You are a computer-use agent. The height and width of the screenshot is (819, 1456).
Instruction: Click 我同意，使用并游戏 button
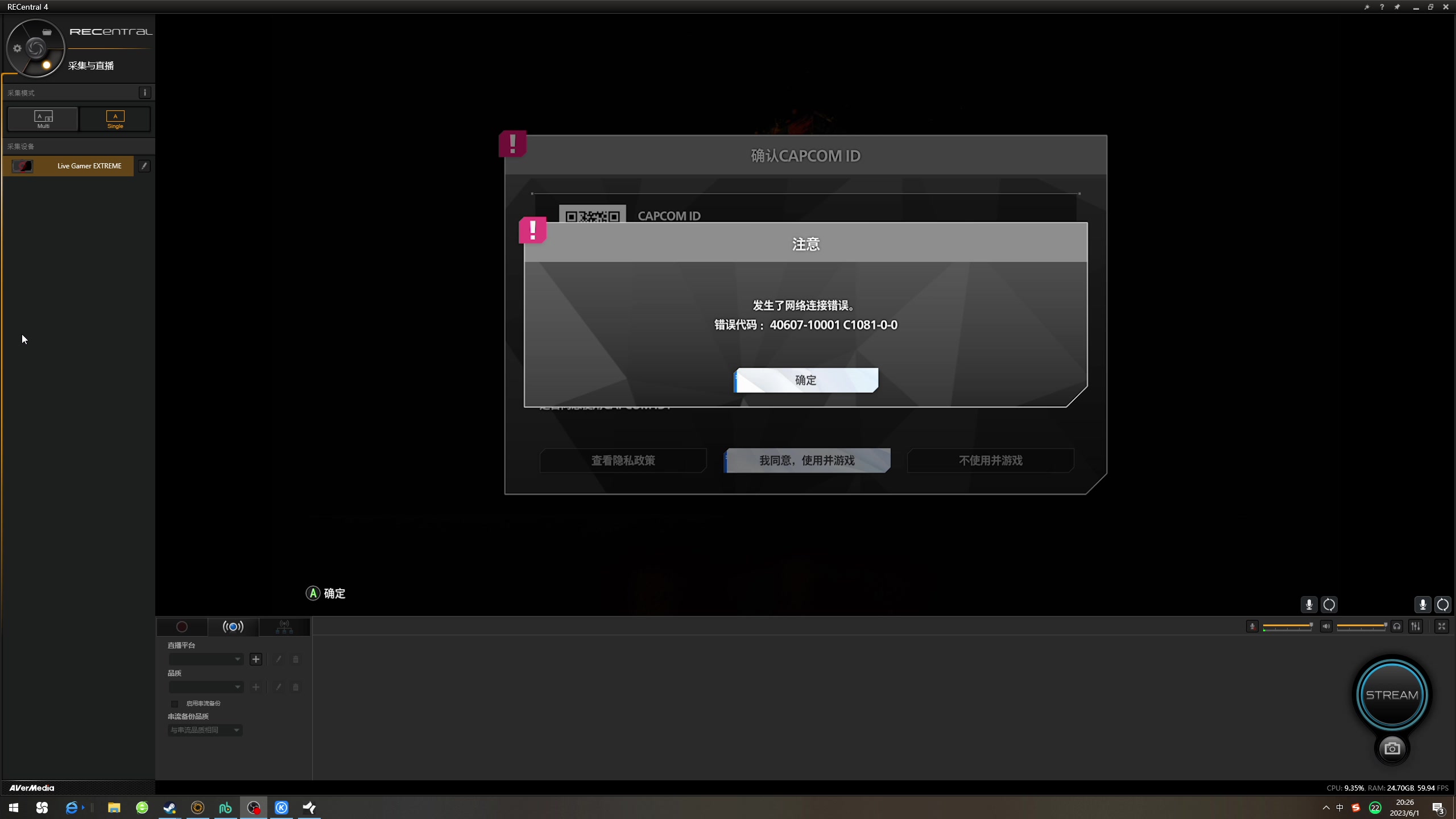tap(807, 461)
